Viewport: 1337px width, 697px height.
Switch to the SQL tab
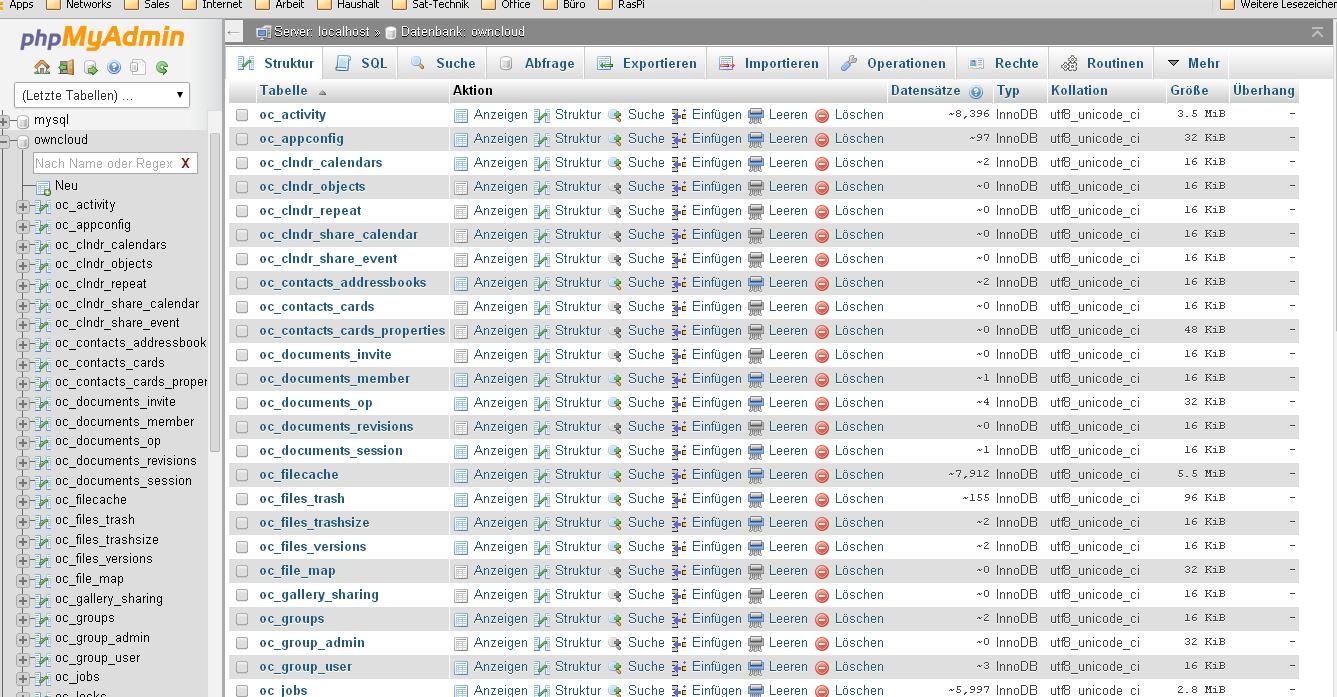[x=361, y=63]
